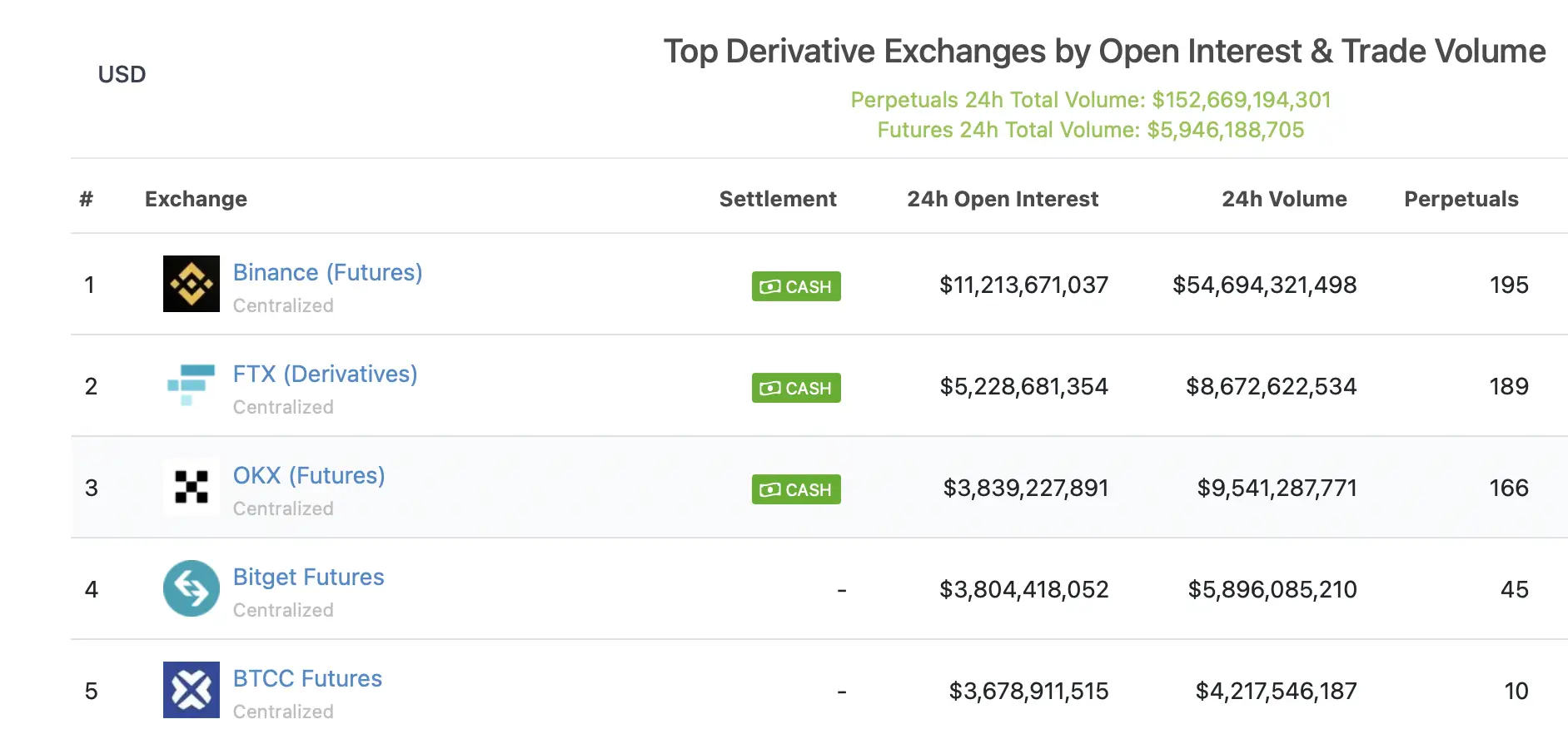The width and height of the screenshot is (1568, 739).
Task: Click the FTX (Derivatives) logo icon
Action: 192,385
